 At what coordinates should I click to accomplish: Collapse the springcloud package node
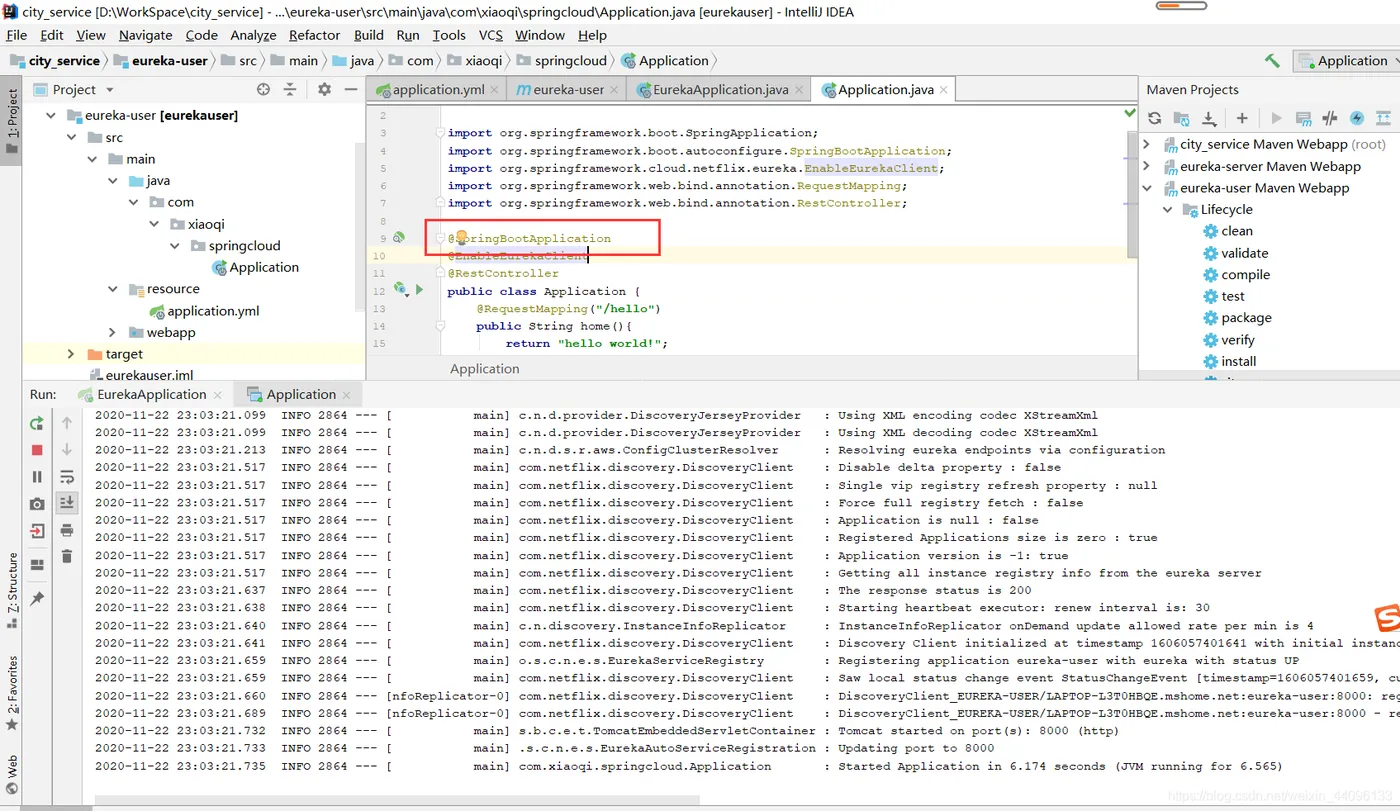coord(175,245)
